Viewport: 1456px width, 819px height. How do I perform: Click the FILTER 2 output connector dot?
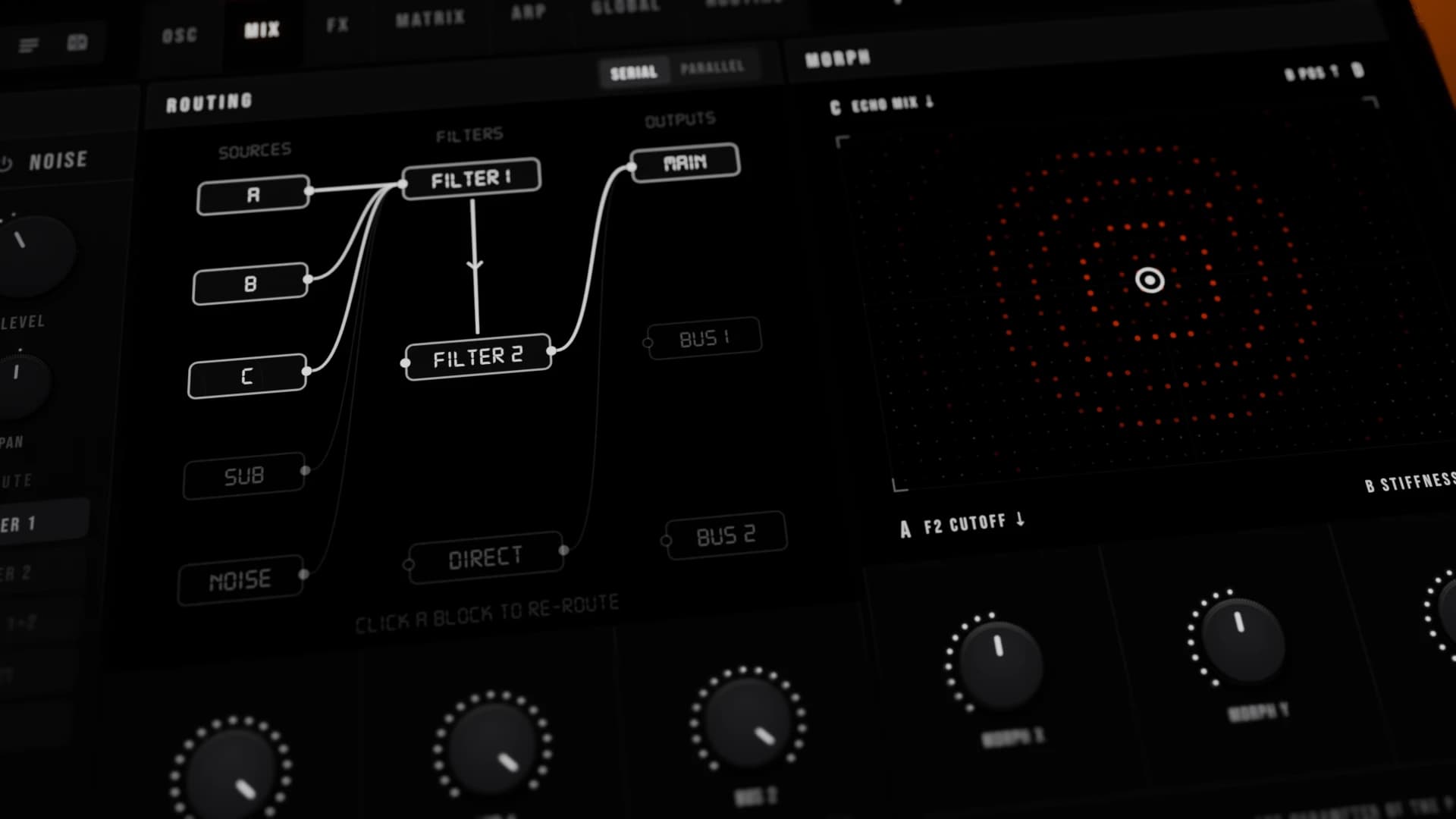coord(552,351)
